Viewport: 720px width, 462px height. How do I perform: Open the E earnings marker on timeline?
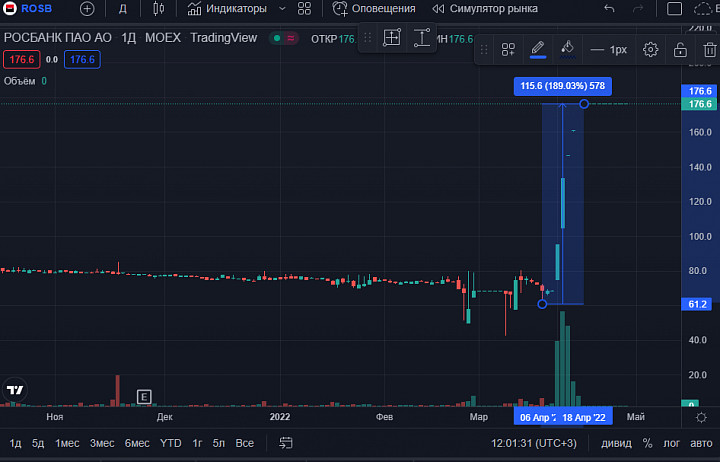point(144,397)
